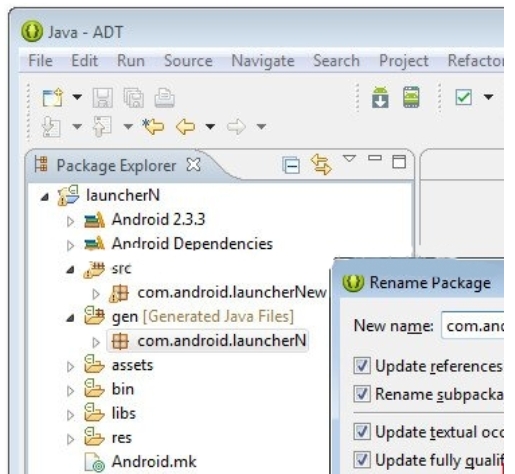Open the Next Annotation dropdown arrow
This screenshot has height=474, width=515.
point(77,127)
